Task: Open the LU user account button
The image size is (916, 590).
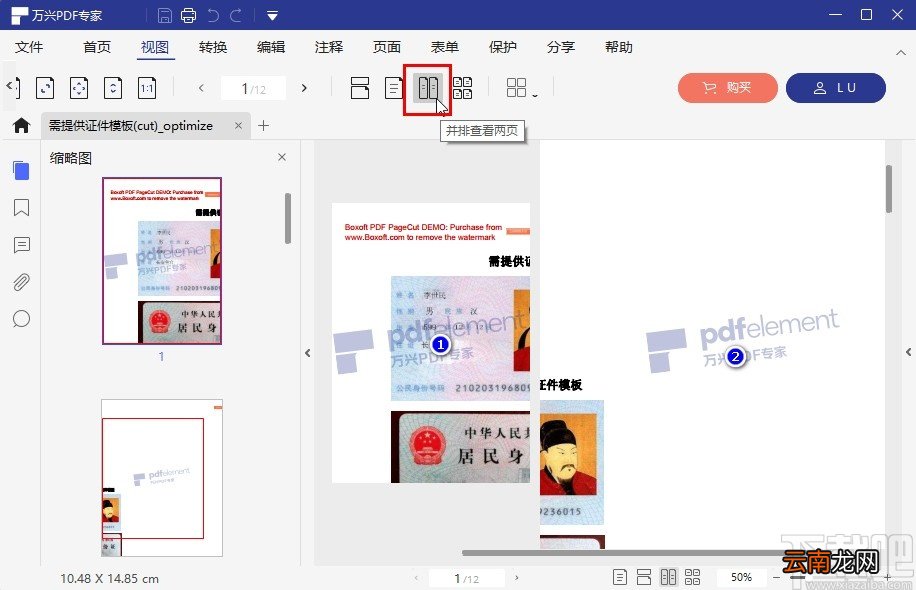Action: (x=836, y=88)
